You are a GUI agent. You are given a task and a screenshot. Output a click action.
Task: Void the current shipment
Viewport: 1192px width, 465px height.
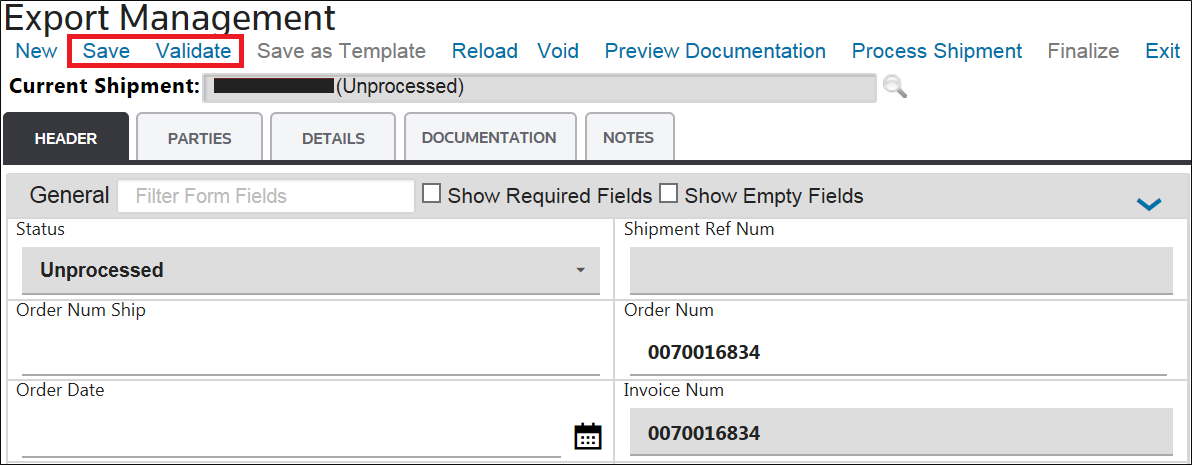558,51
